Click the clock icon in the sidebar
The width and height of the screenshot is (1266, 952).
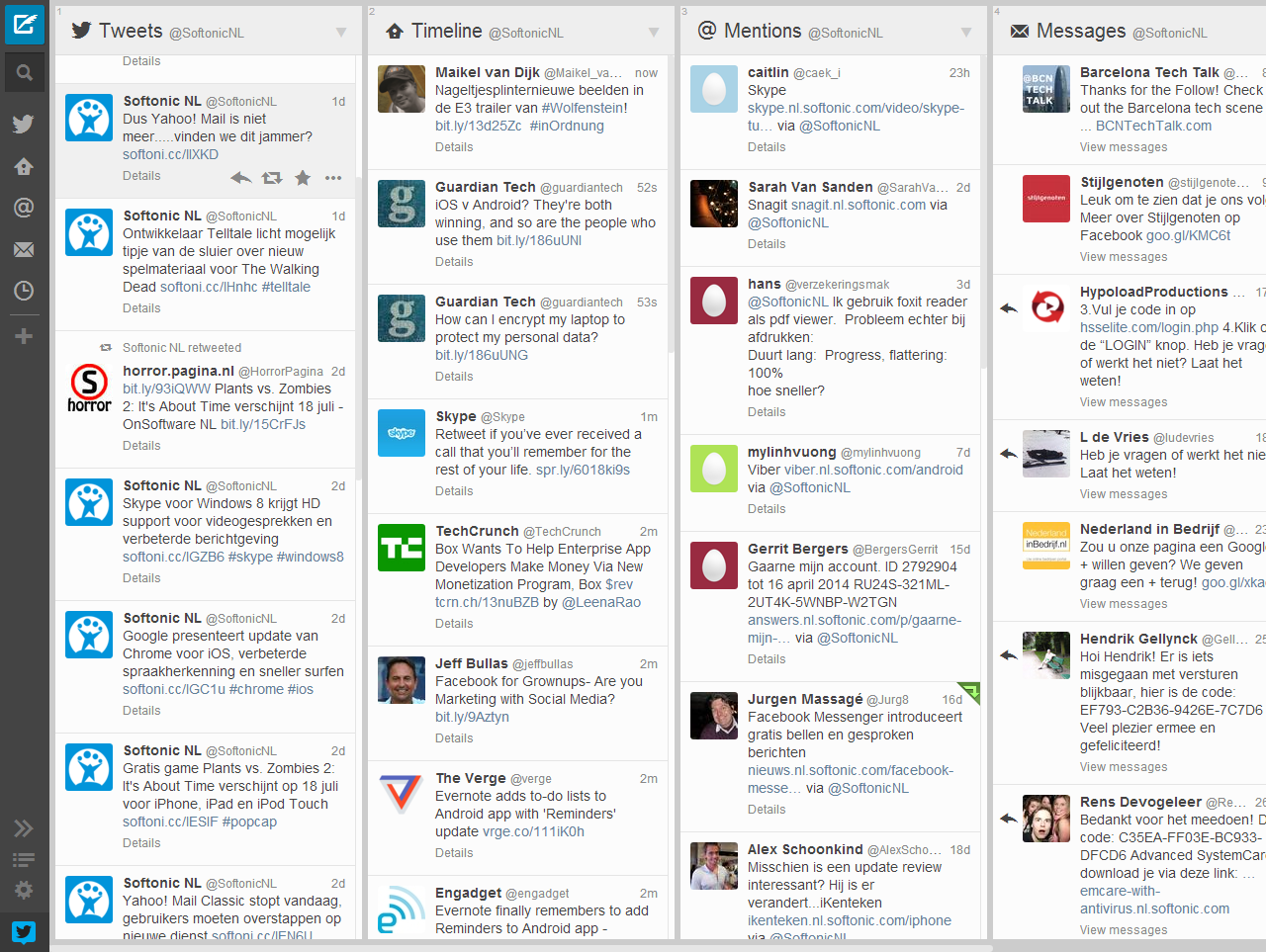[x=24, y=291]
